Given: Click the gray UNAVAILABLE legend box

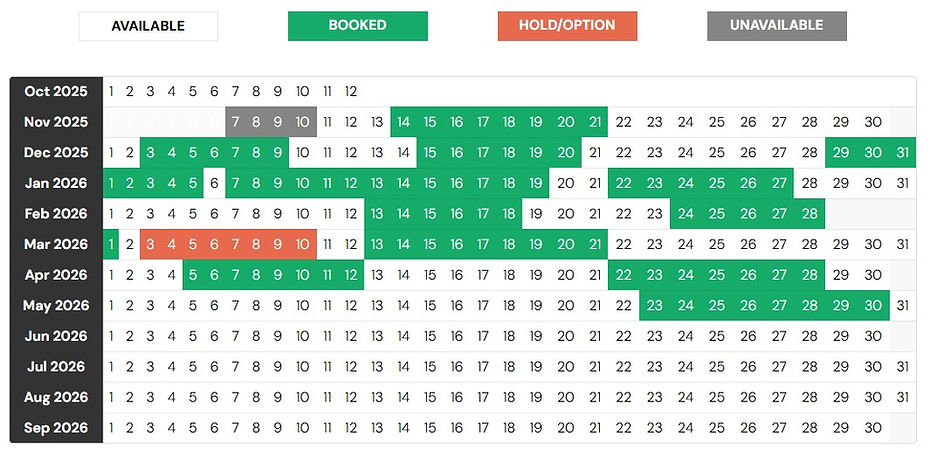Looking at the screenshot, I should click(x=776, y=26).
